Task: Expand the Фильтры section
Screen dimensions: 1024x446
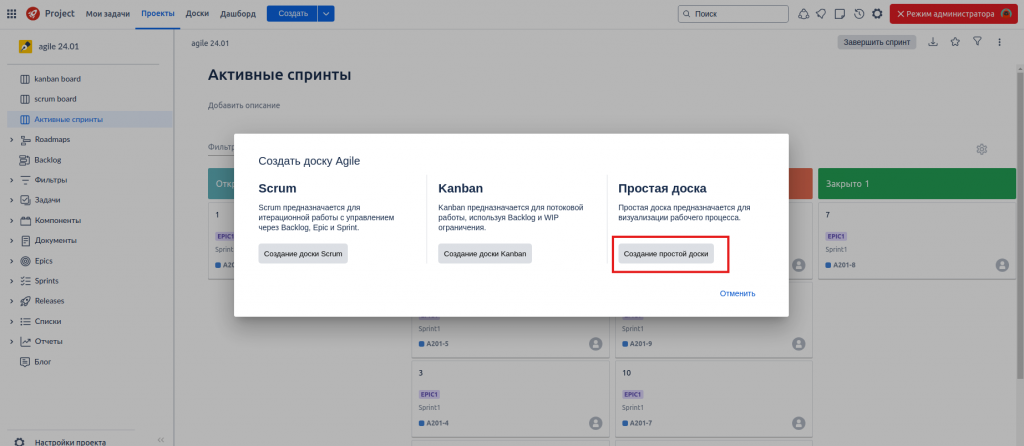Action: 12,180
